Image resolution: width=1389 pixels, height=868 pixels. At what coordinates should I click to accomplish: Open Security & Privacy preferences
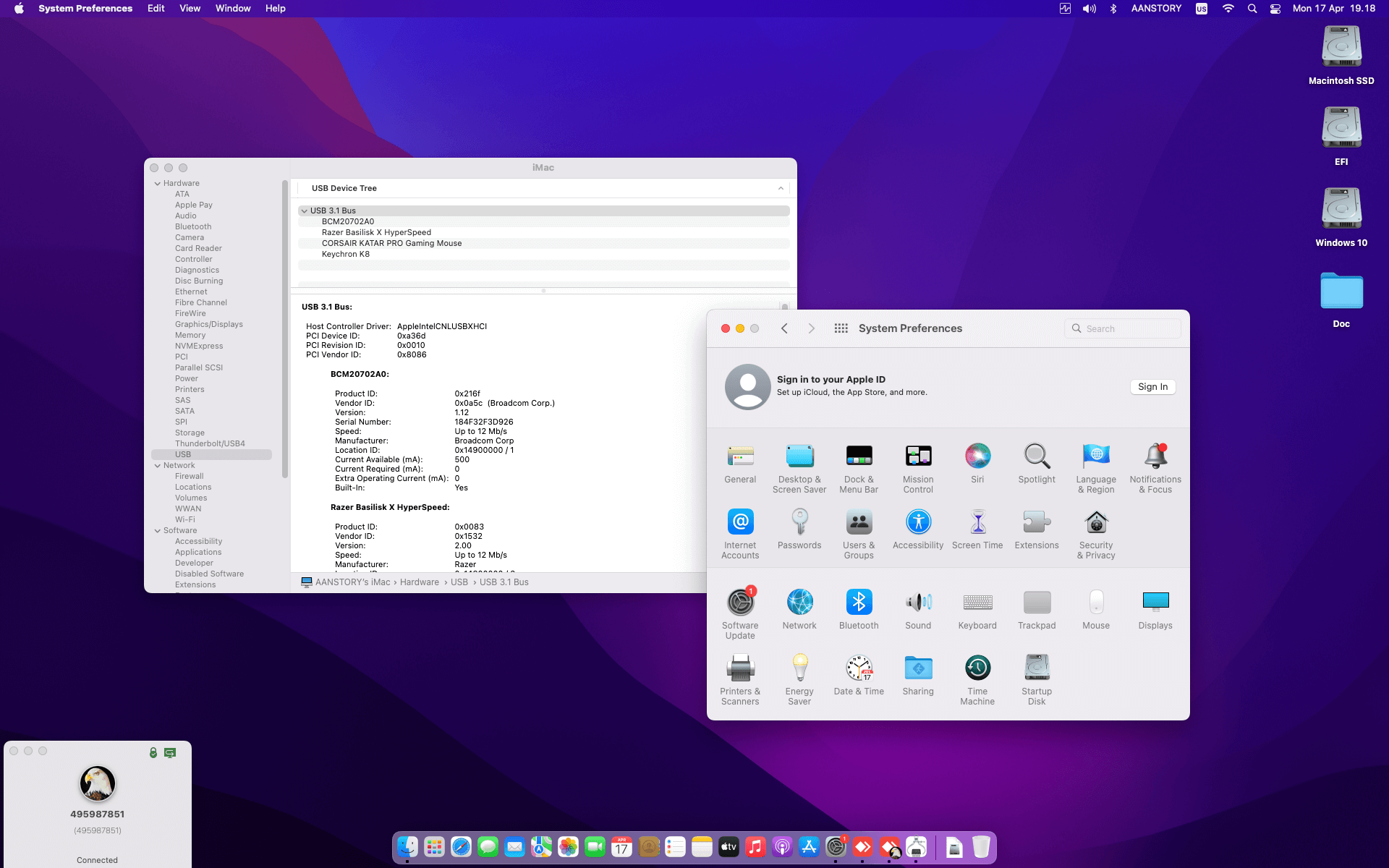click(x=1096, y=522)
